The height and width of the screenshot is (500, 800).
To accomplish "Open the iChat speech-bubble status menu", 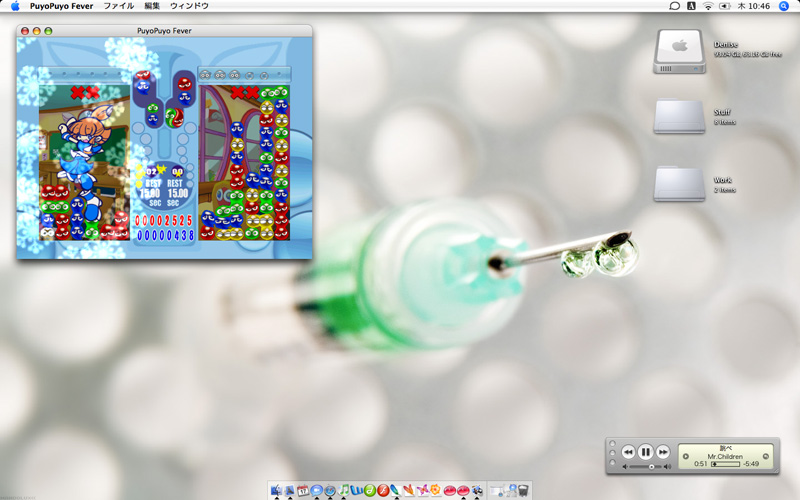I will pyautogui.click(x=674, y=6).
